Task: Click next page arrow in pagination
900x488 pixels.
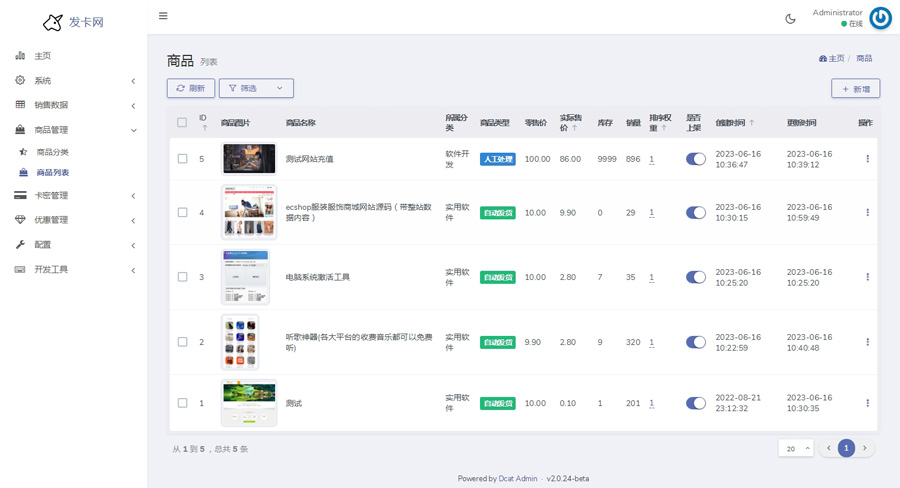Action: click(x=865, y=448)
